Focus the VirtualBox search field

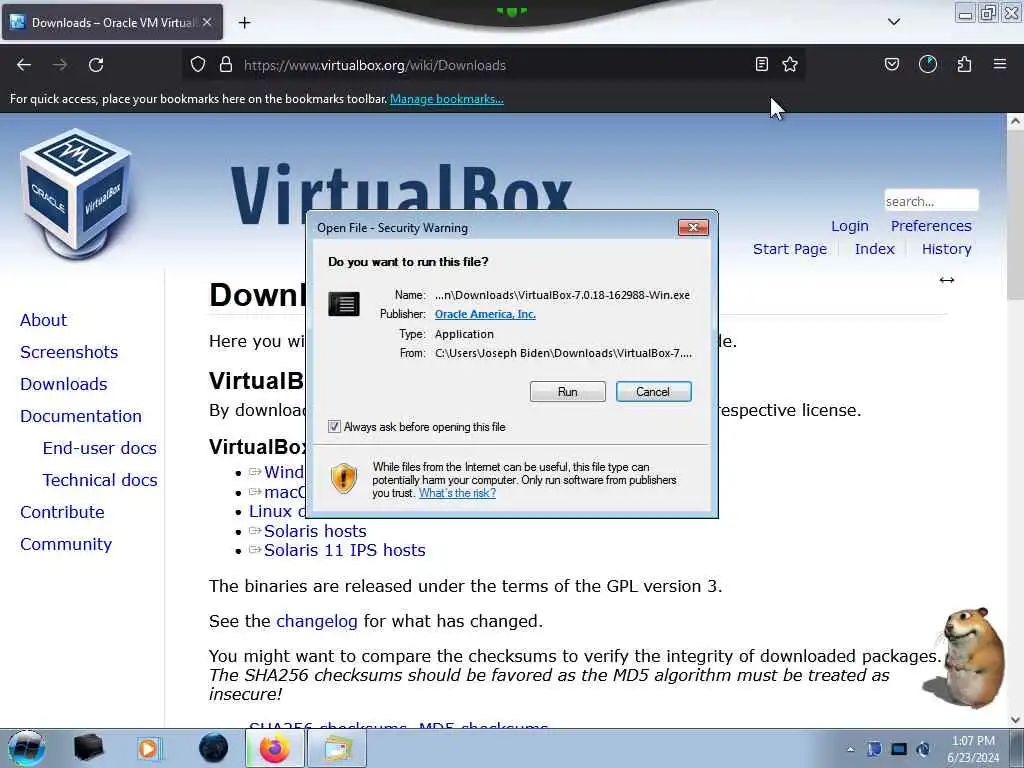tap(931, 201)
